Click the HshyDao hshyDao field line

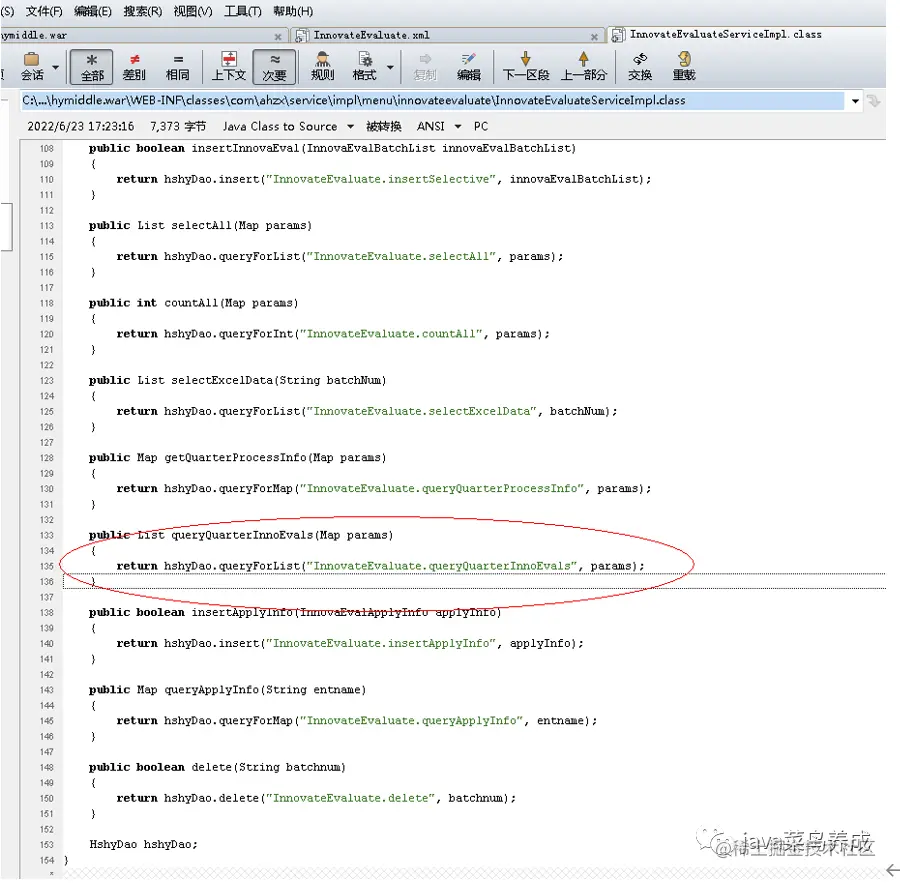143,845
